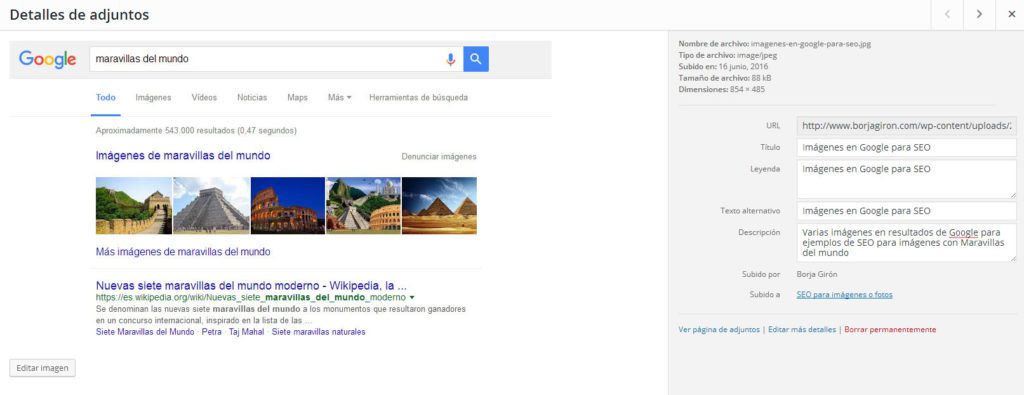Click the URL field of the attachment
The height and width of the screenshot is (395, 1024).
click(906, 125)
